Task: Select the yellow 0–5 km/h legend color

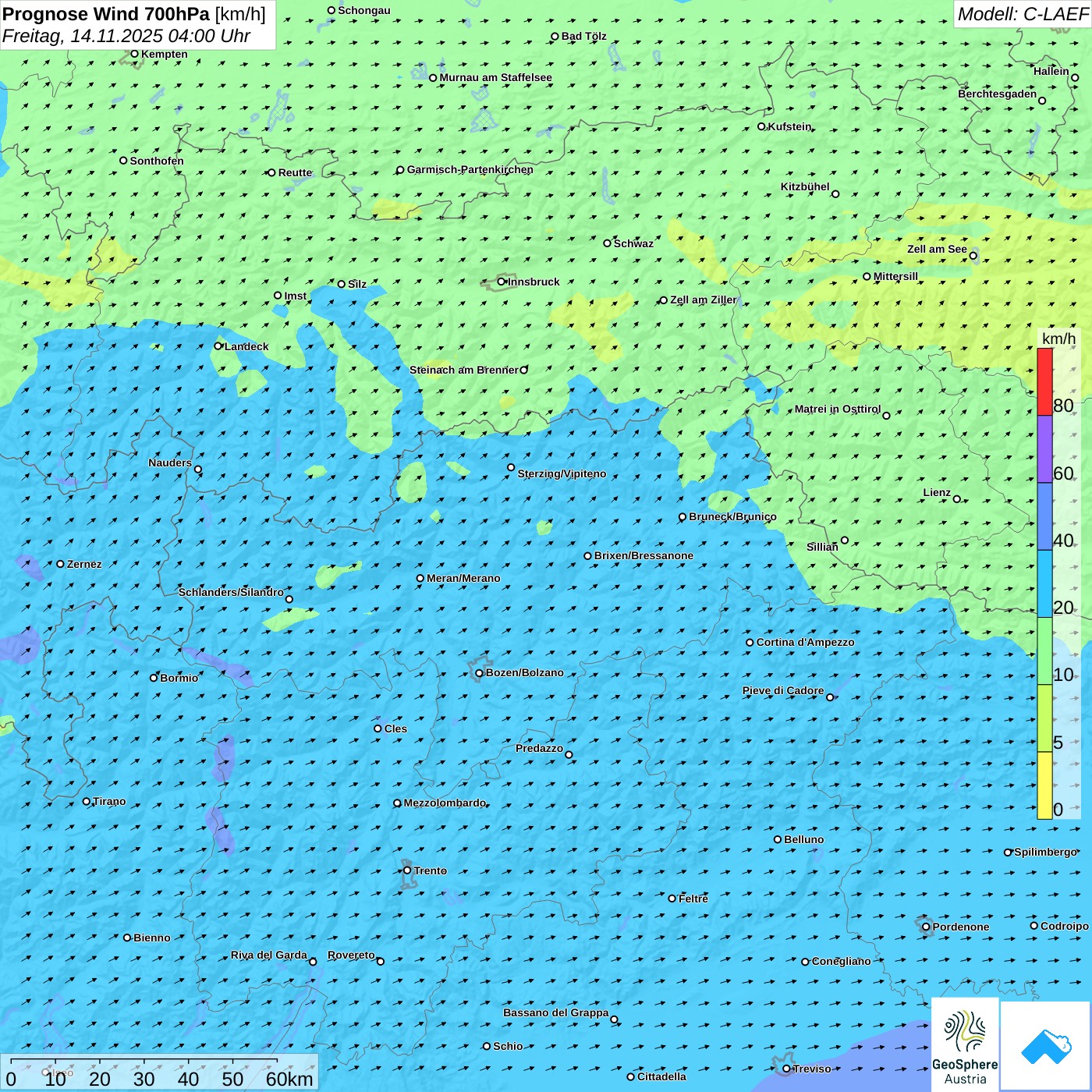Action: pos(1044,785)
